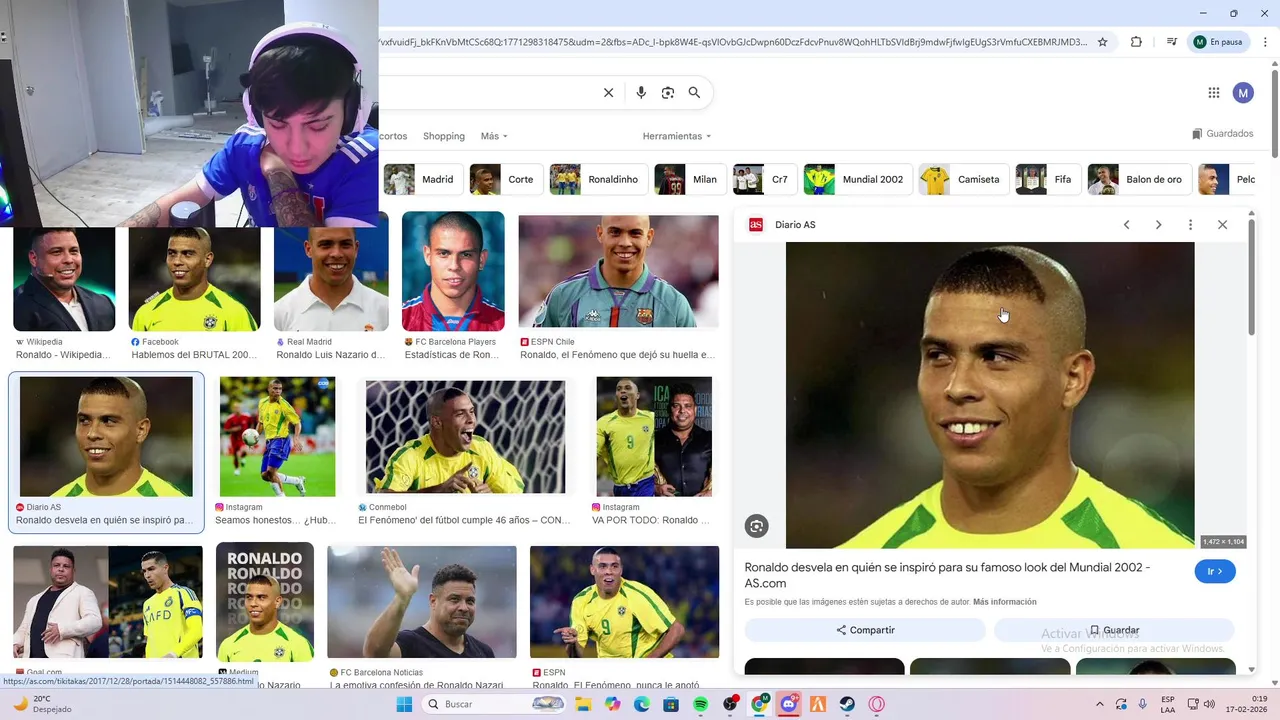The width and height of the screenshot is (1280, 720).
Task: Show previous image in preview panel
Action: pyautogui.click(x=1126, y=225)
